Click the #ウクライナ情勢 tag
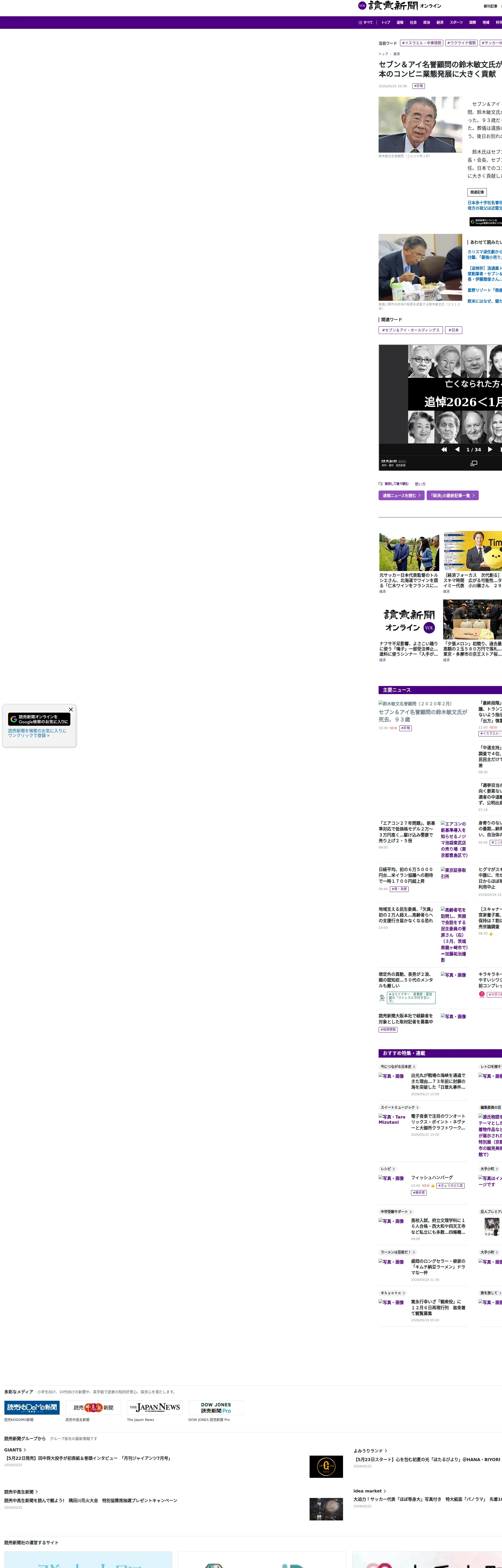 [461, 43]
